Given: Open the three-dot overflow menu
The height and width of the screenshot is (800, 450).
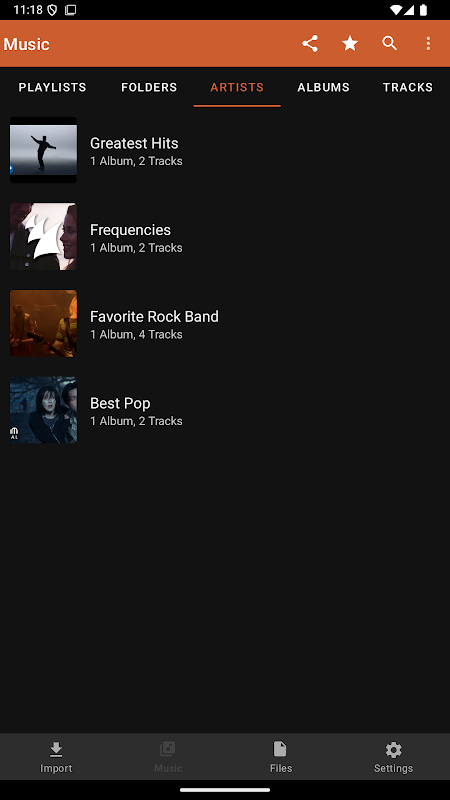Looking at the screenshot, I should (x=428, y=43).
